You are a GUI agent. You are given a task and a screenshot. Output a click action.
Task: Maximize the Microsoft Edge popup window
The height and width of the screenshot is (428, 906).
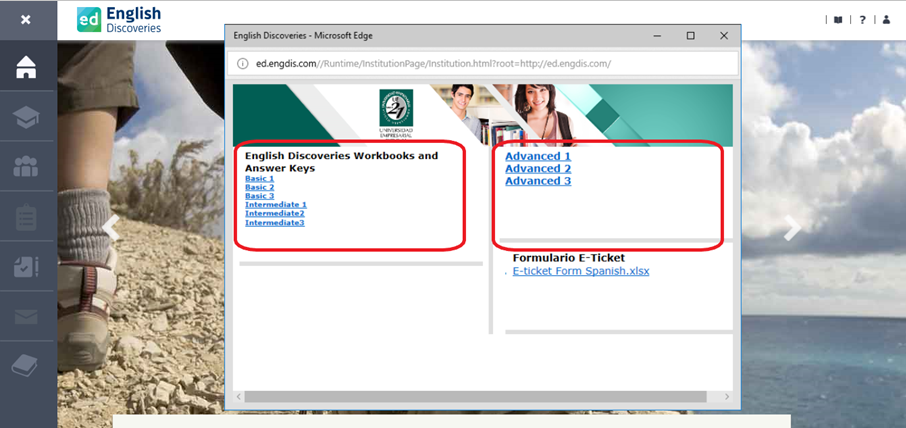click(x=690, y=36)
